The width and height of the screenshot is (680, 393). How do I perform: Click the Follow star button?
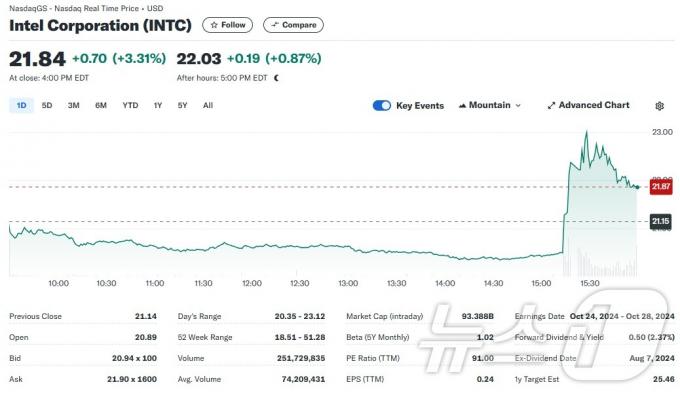click(227, 25)
